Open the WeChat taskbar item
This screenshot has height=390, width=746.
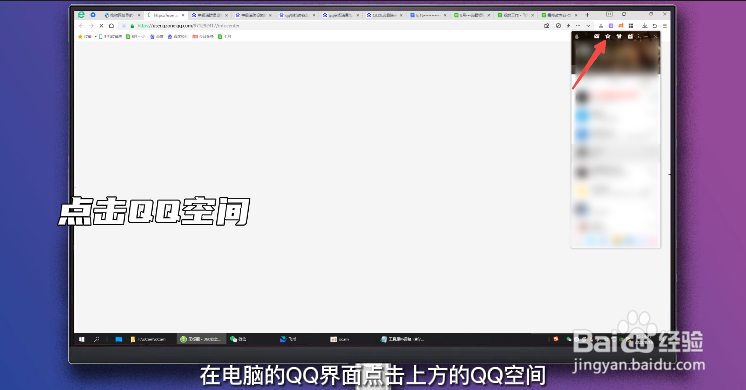pos(238,339)
